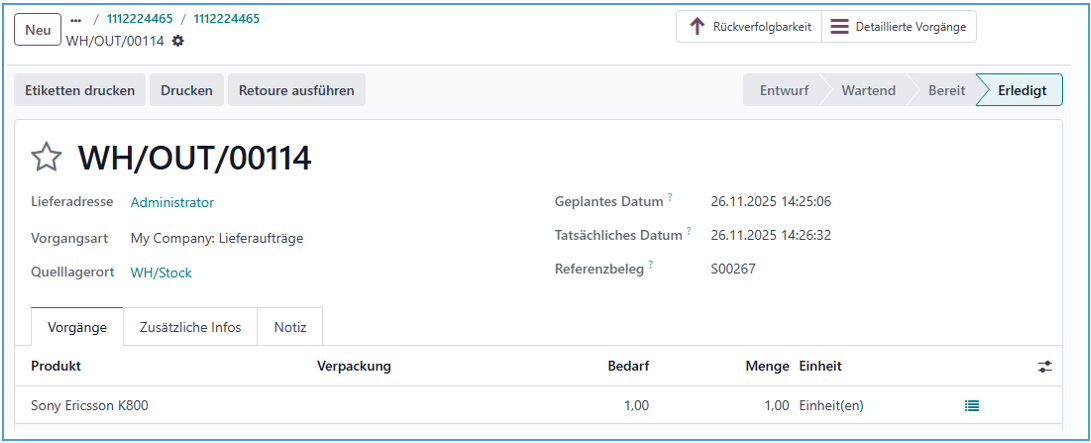Image resolution: width=1091 pixels, height=443 pixels.
Task: Show help tooltip for Geplantes Datum
Action: 670,198
